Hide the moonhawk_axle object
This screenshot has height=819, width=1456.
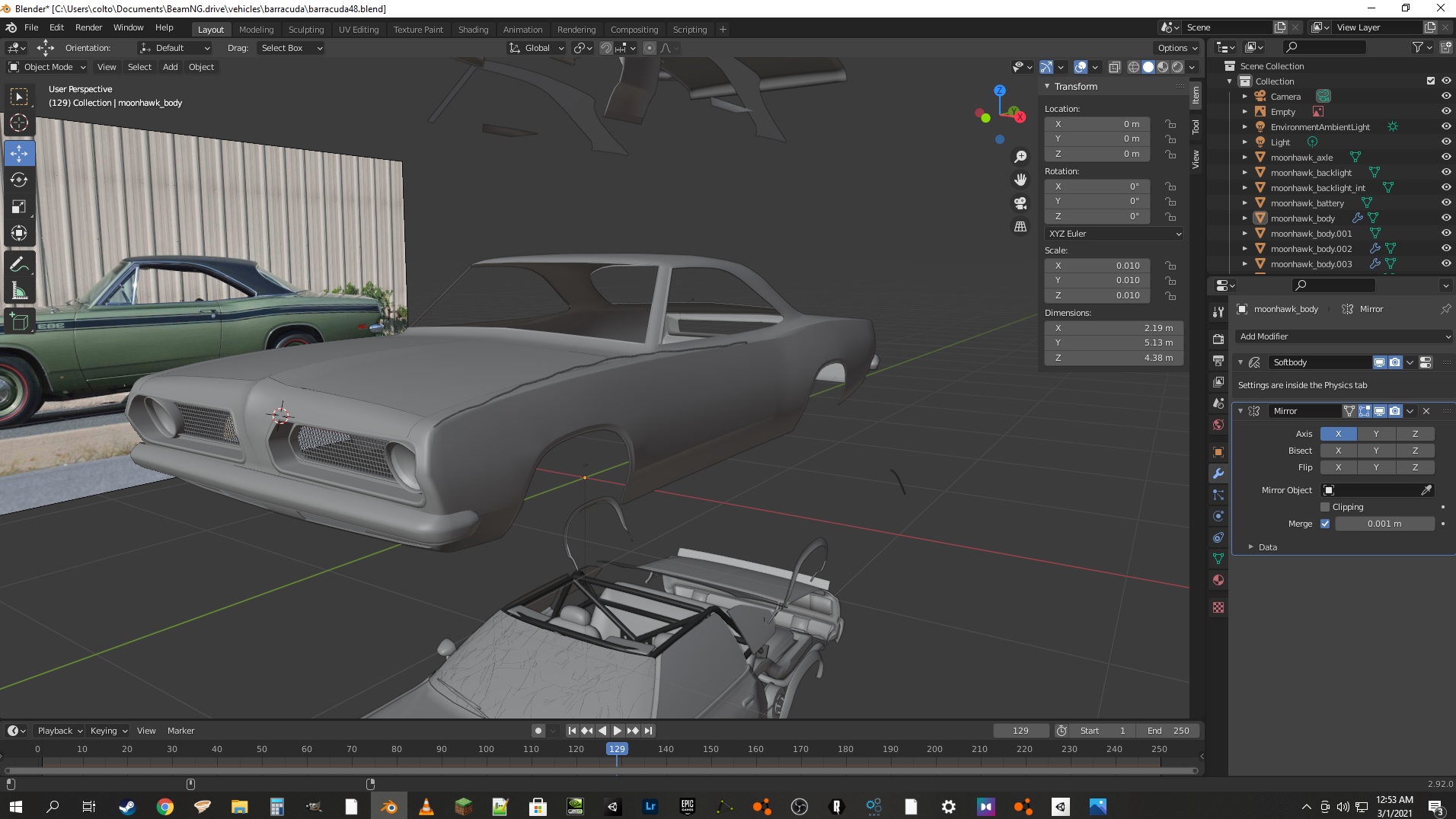[1445, 158]
